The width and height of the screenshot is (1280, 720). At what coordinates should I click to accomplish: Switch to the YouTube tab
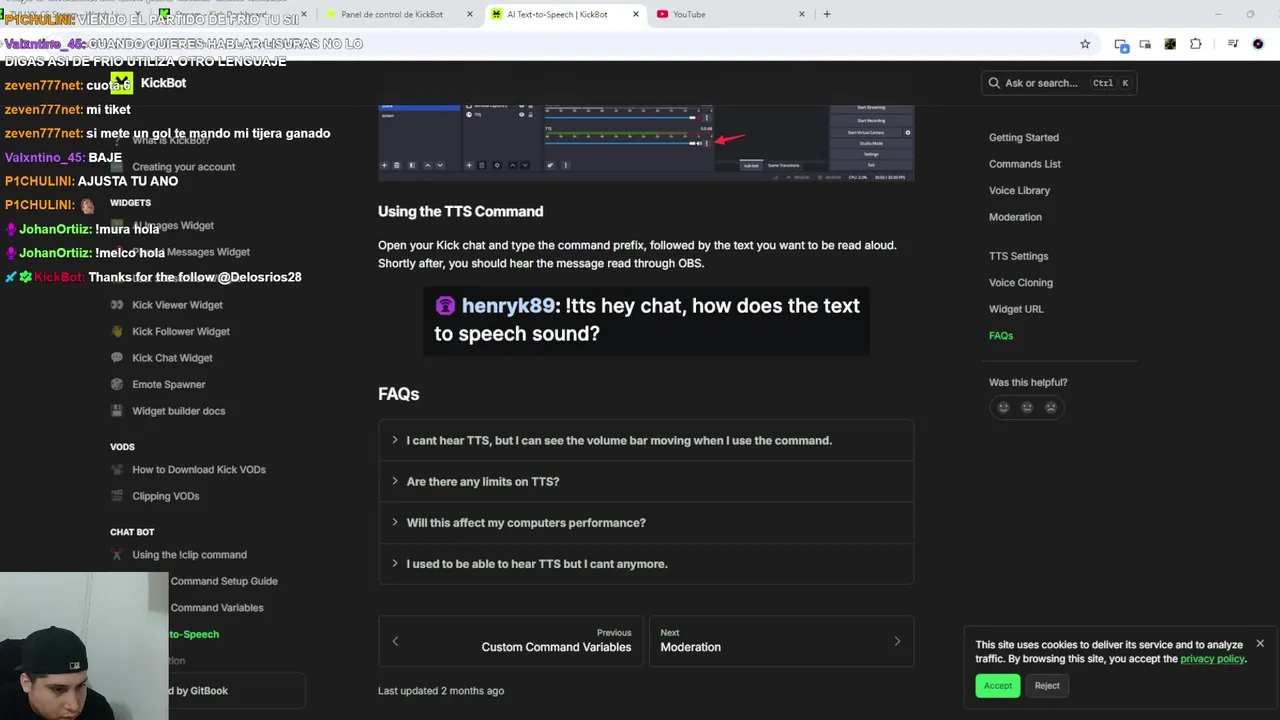730,14
